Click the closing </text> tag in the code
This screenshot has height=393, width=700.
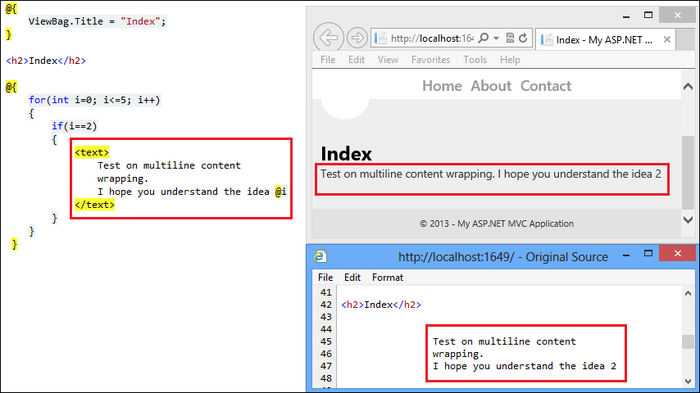(x=94, y=205)
